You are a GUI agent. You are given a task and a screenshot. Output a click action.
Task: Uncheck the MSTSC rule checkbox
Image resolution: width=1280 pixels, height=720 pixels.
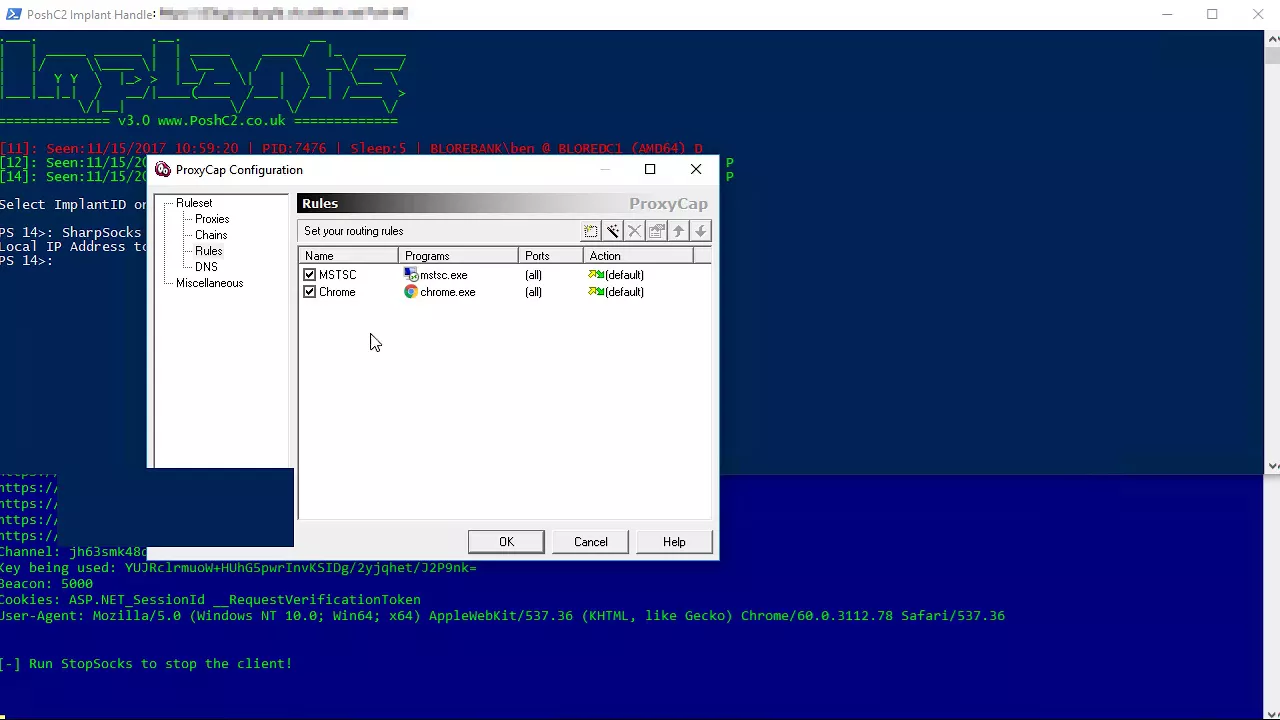click(x=310, y=274)
